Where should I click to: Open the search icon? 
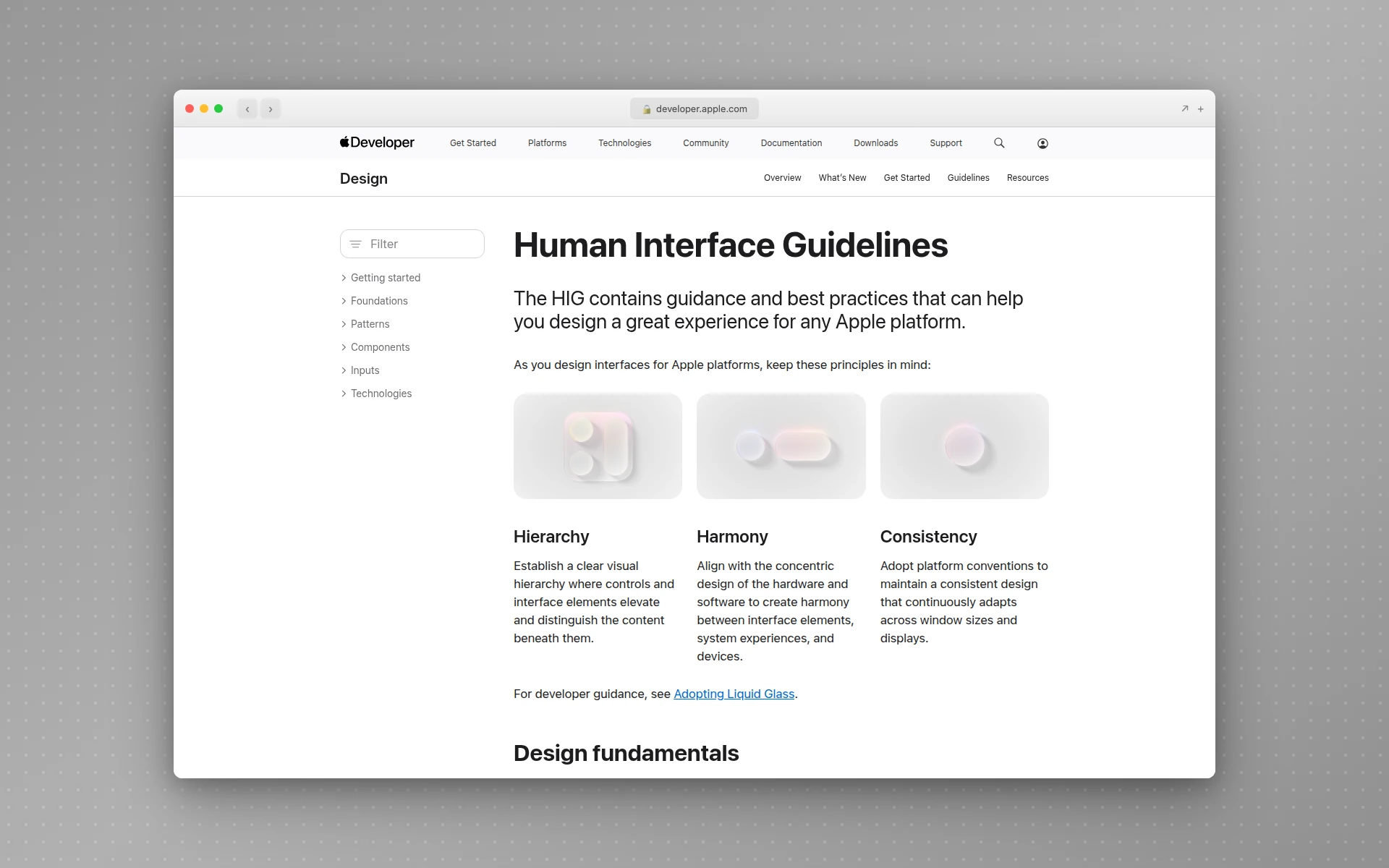pyautogui.click(x=999, y=142)
